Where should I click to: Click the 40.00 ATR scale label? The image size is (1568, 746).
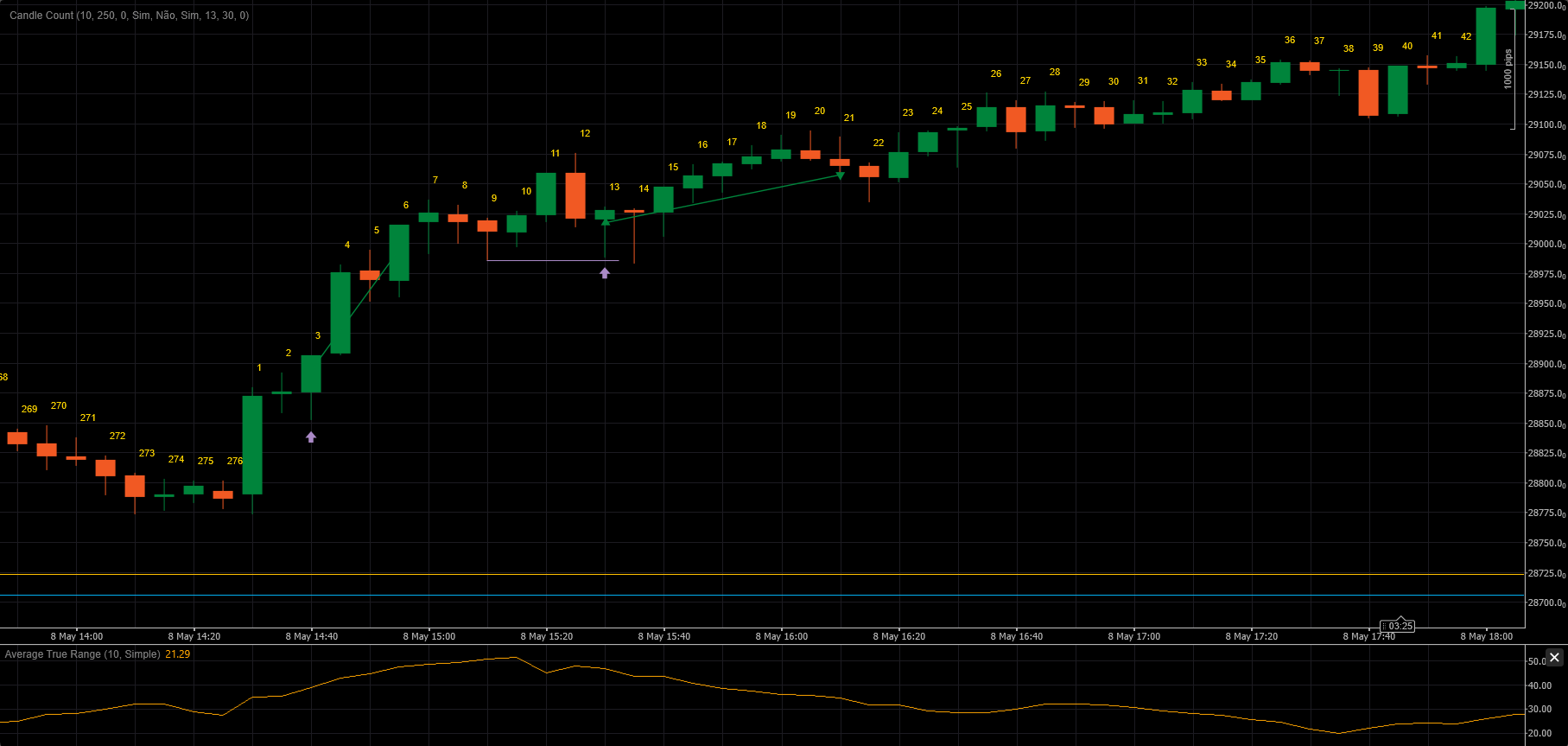1539,685
